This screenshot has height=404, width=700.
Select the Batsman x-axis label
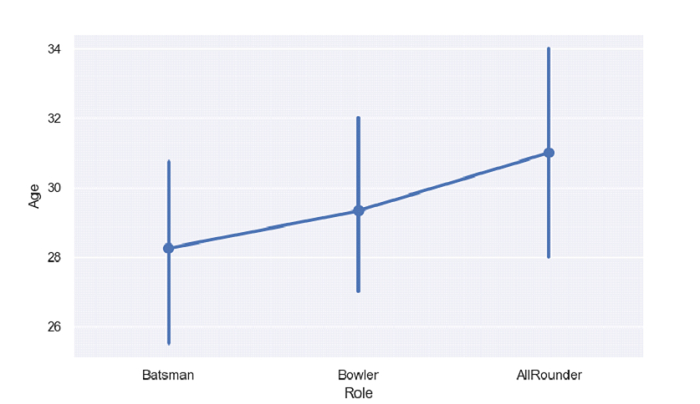click(168, 375)
